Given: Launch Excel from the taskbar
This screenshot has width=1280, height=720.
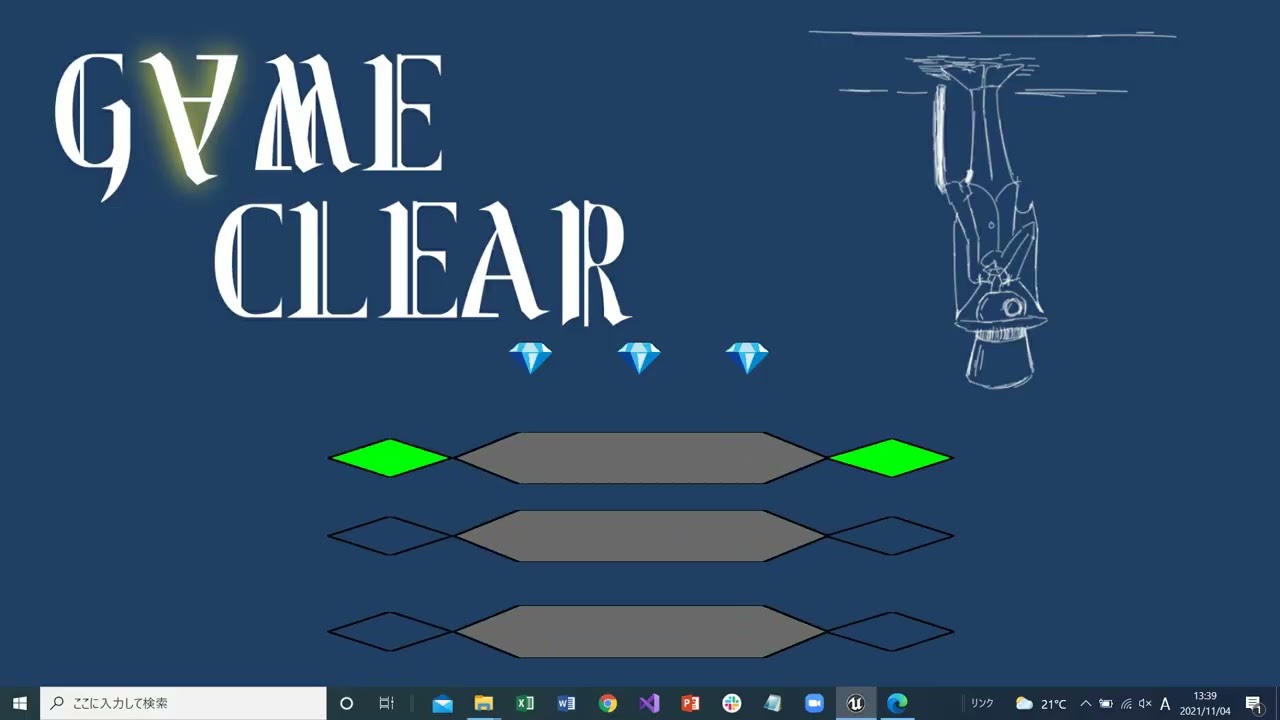Looking at the screenshot, I should pos(525,703).
